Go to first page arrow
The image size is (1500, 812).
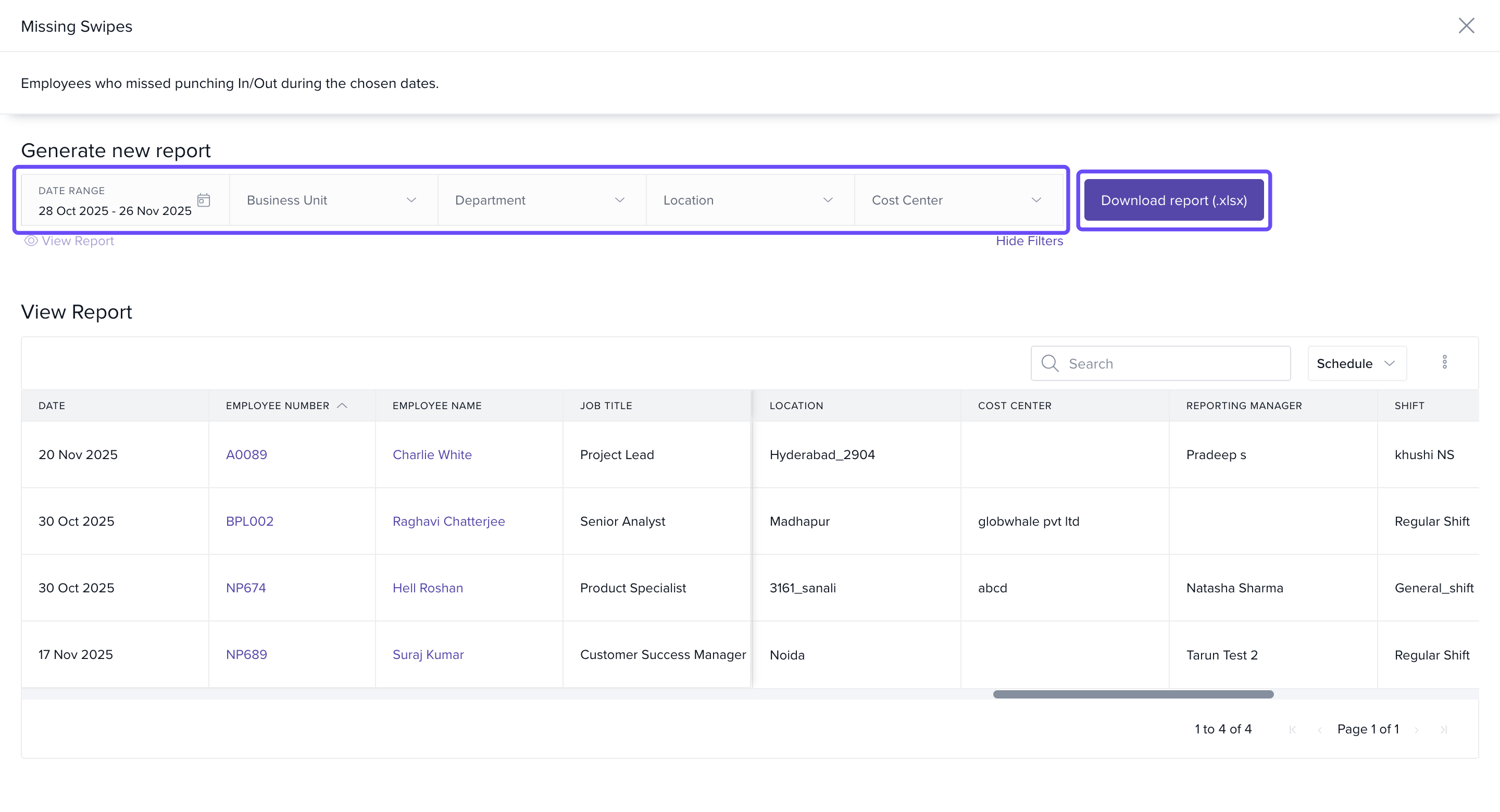[x=1292, y=730]
